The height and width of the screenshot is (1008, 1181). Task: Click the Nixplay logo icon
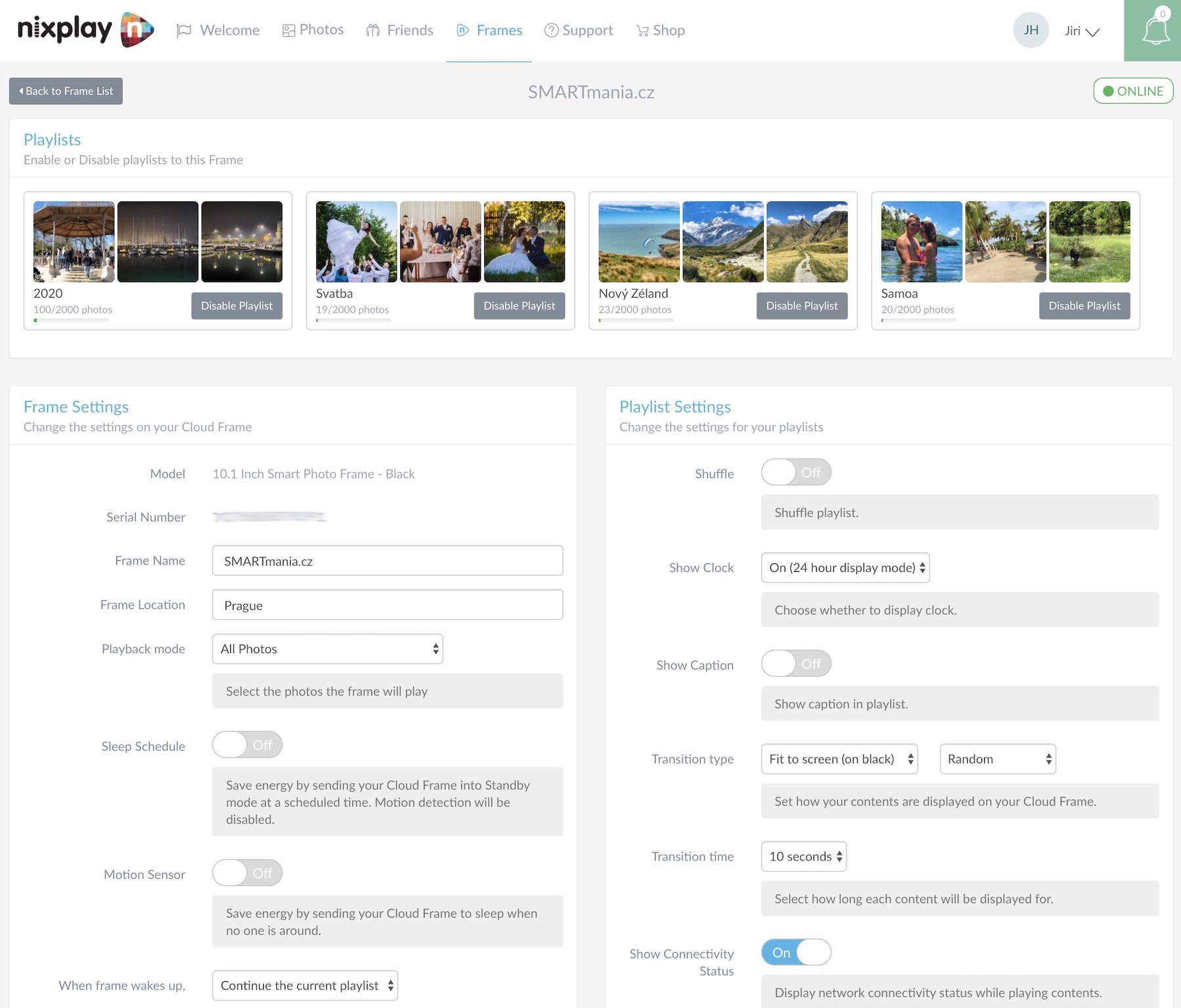(137, 30)
